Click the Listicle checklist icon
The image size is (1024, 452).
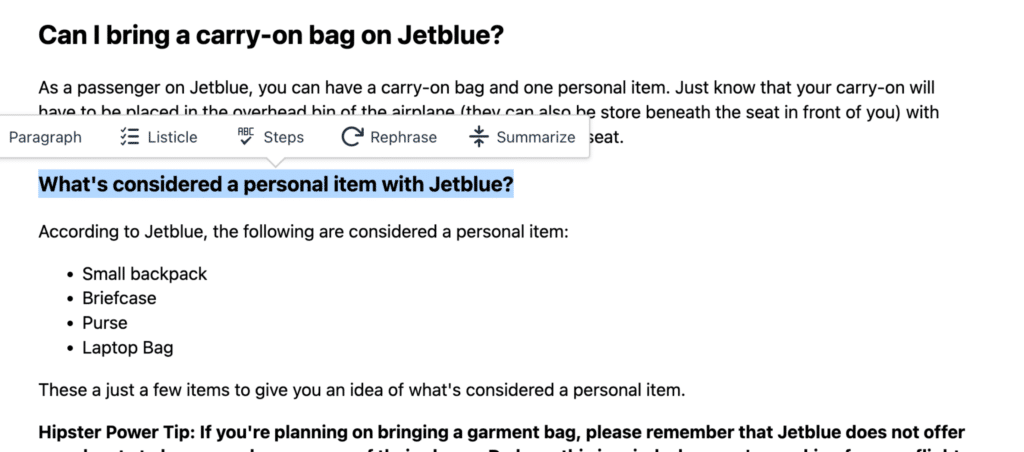pos(130,137)
